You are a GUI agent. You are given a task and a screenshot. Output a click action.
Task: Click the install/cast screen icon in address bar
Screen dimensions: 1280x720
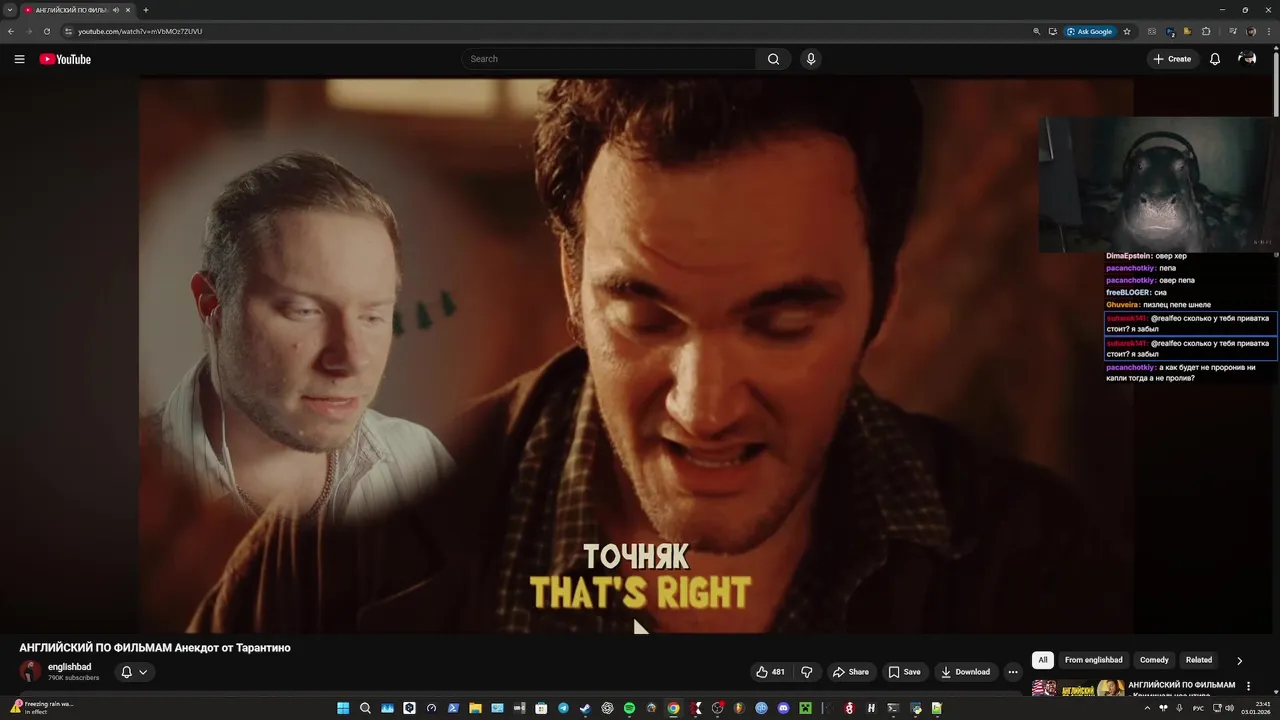tap(1053, 31)
